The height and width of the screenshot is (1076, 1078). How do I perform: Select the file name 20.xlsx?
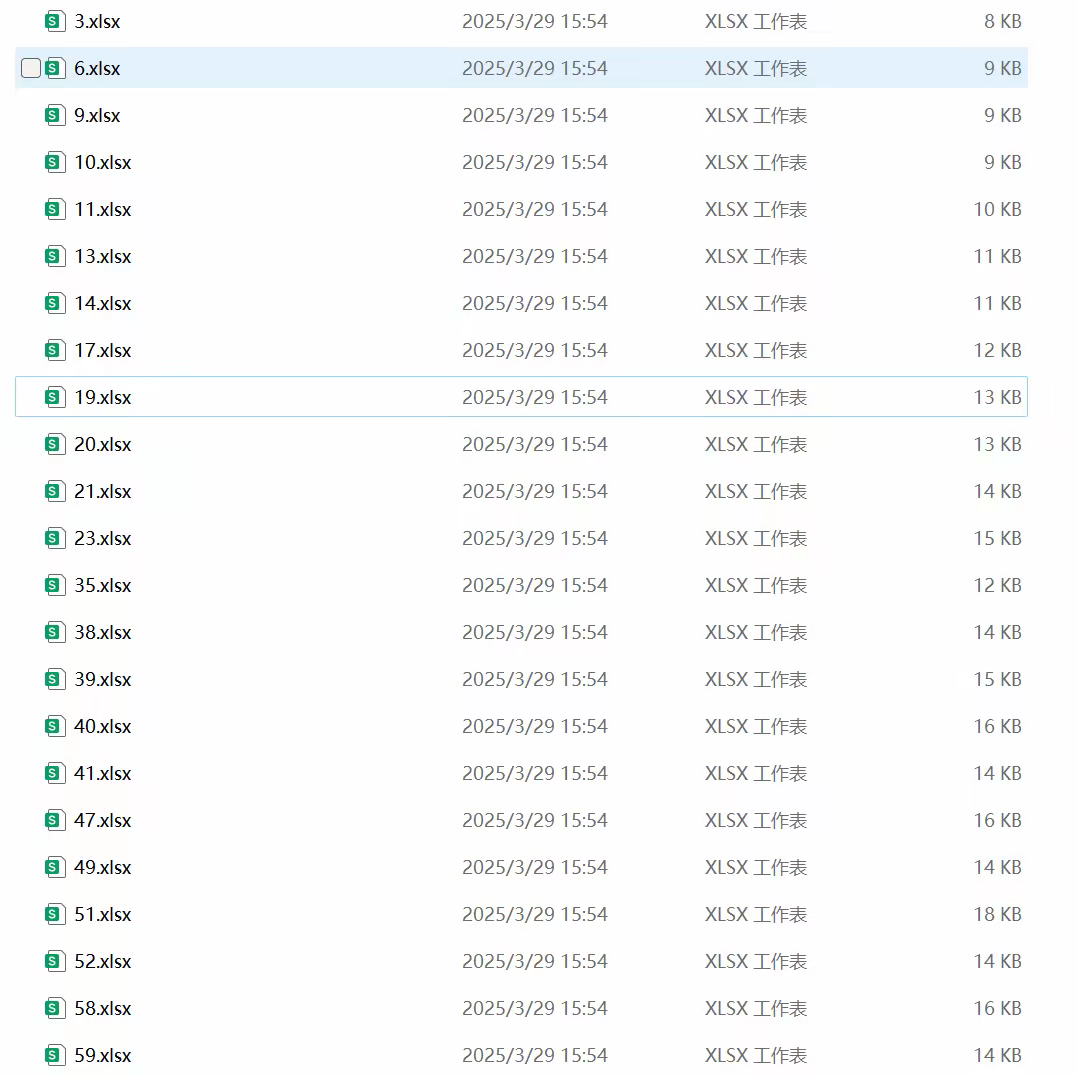pyautogui.click(x=102, y=444)
